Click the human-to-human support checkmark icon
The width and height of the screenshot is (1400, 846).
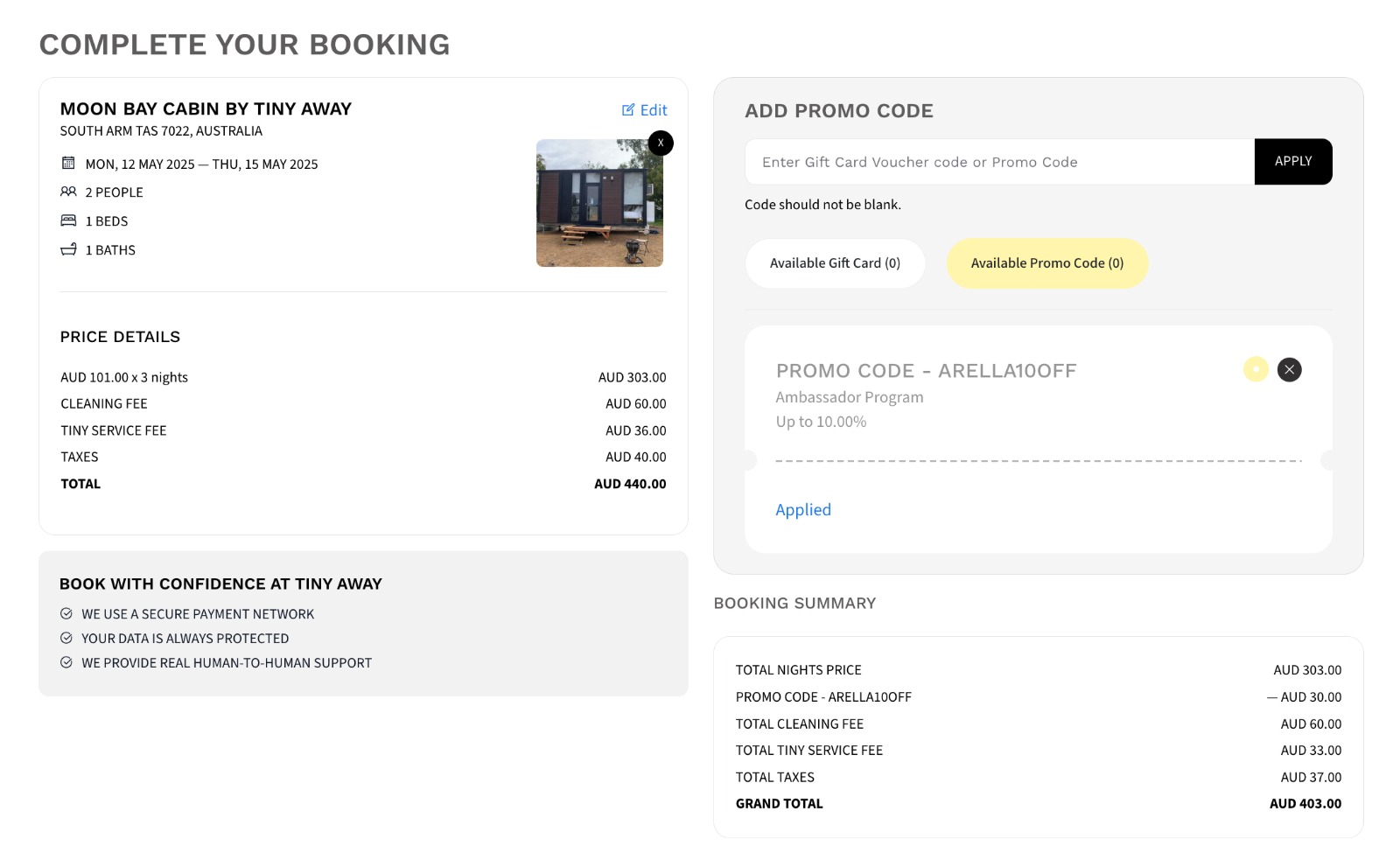coord(66,662)
